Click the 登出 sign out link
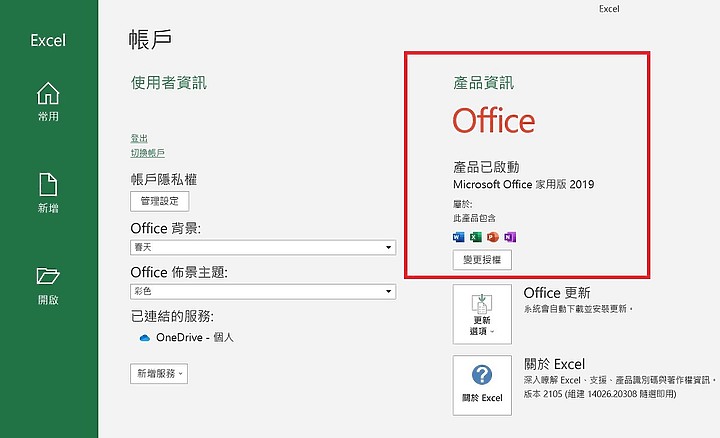Viewport: 720px width, 438px height. pos(139,138)
